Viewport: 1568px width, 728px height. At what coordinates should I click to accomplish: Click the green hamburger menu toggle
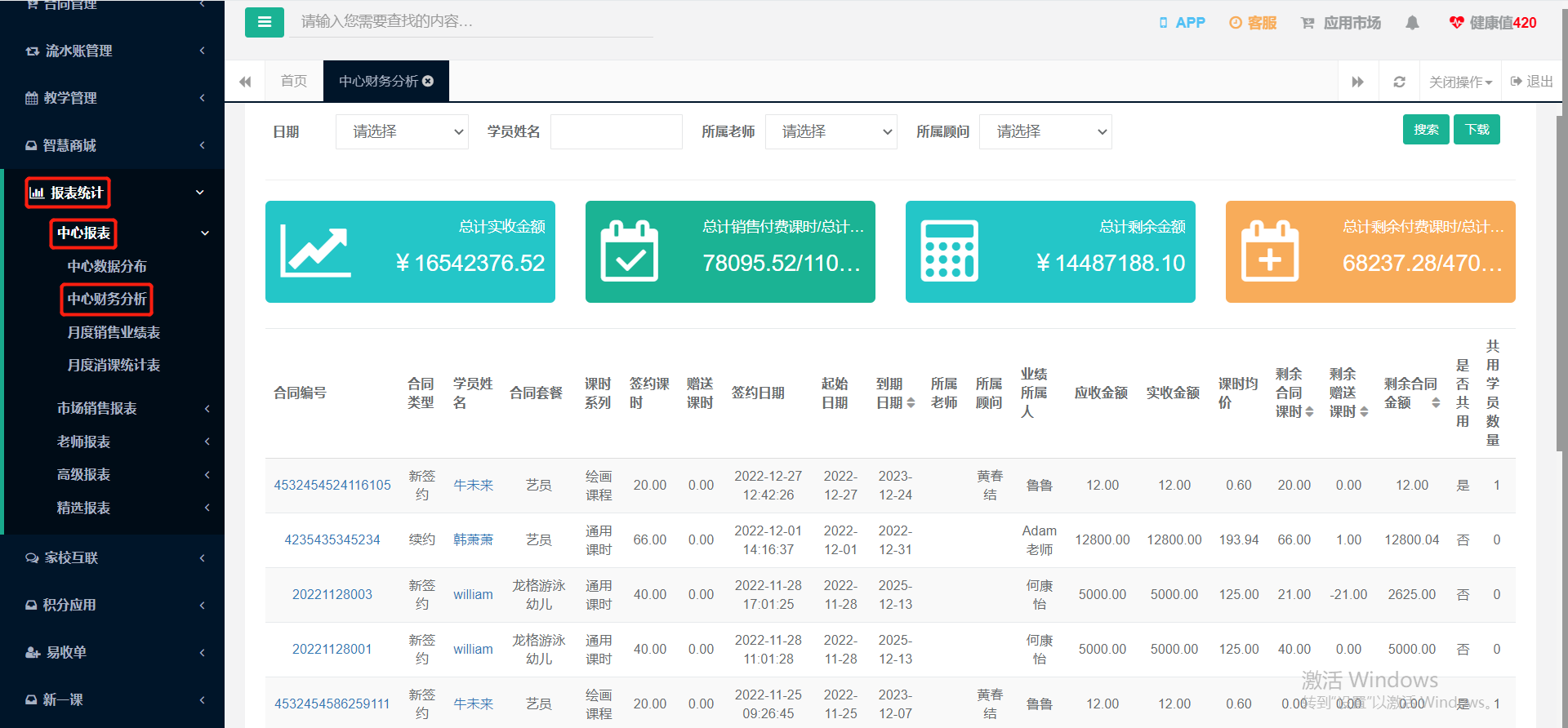pos(265,22)
